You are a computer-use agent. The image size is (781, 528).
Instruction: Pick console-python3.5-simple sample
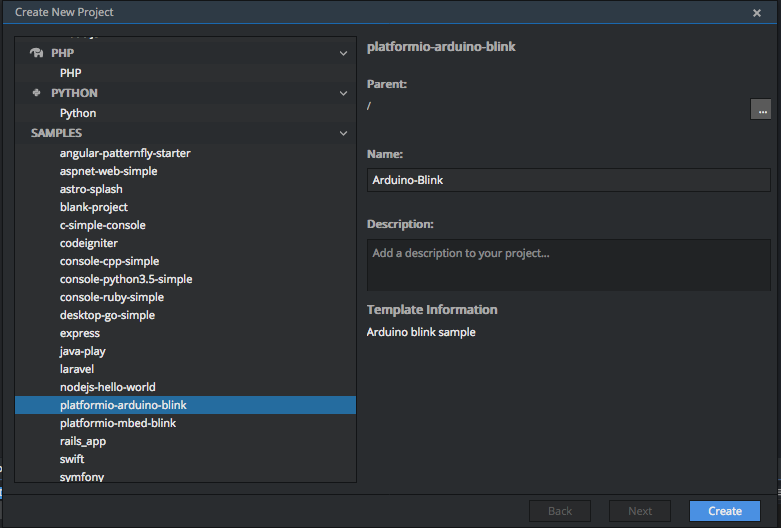[185, 279]
